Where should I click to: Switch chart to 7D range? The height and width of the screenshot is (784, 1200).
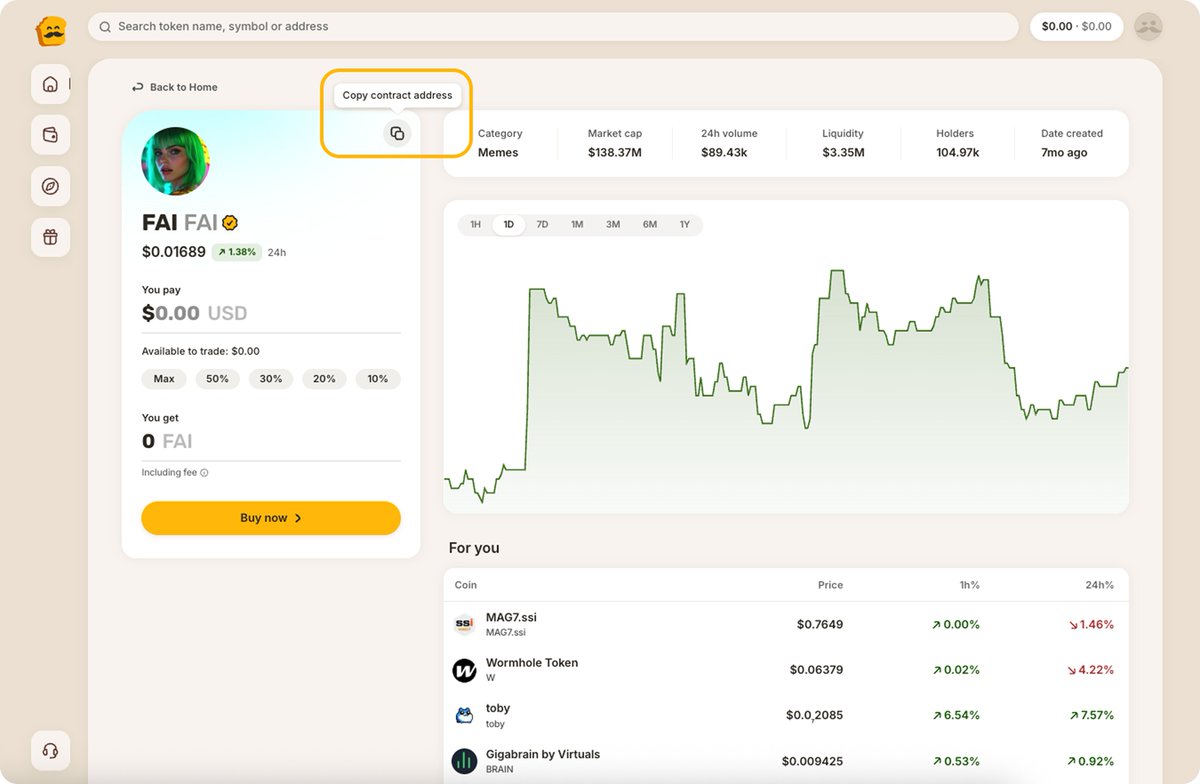(x=542, y=225)
